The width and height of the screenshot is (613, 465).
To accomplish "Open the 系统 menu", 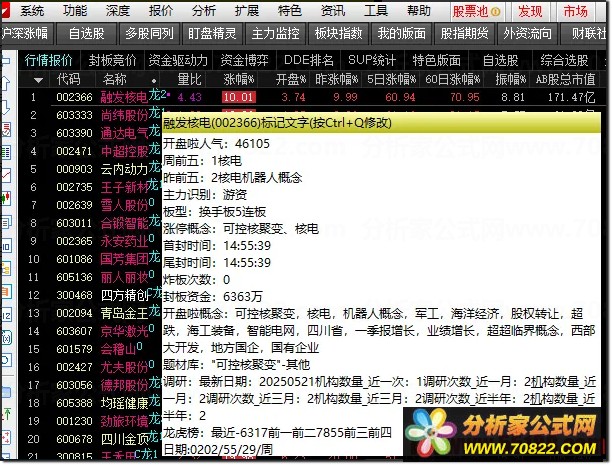I will (32, 10).
